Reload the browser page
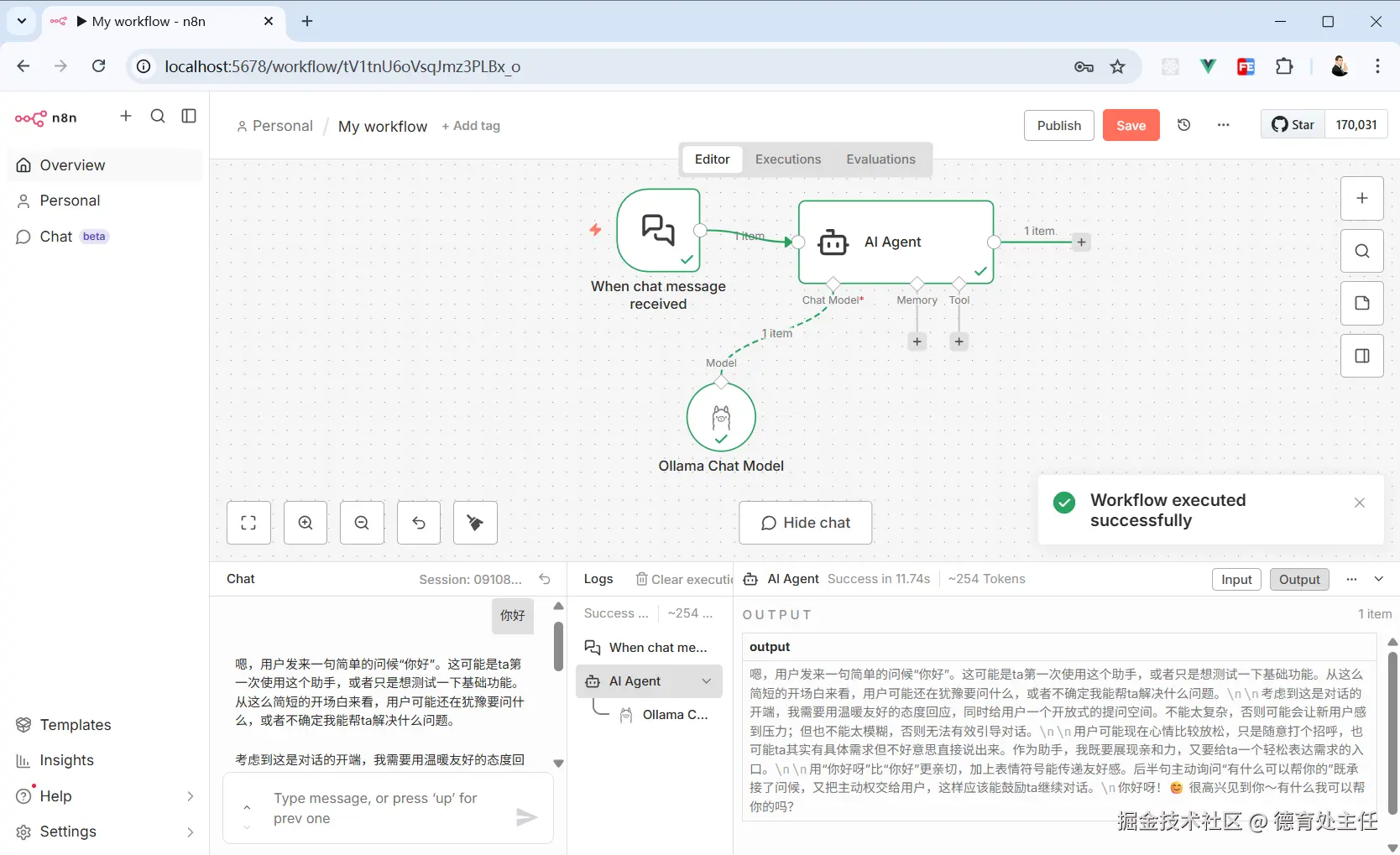 tap(99, 66)
